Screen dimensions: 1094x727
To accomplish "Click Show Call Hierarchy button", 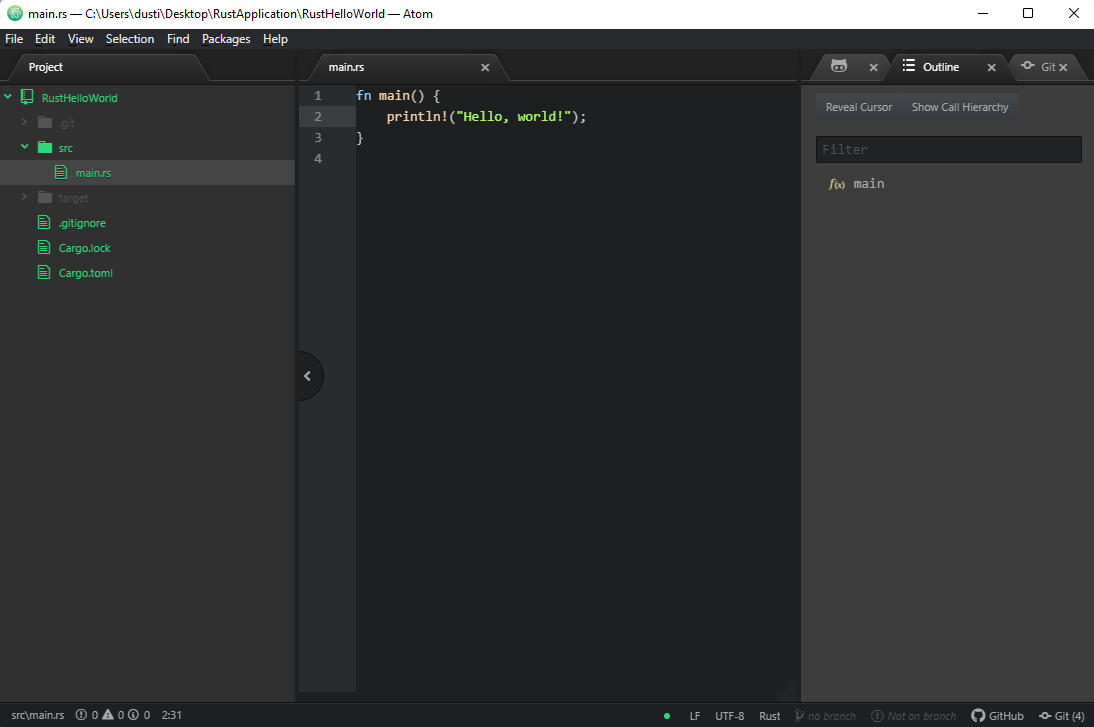I will pos(960,107).
